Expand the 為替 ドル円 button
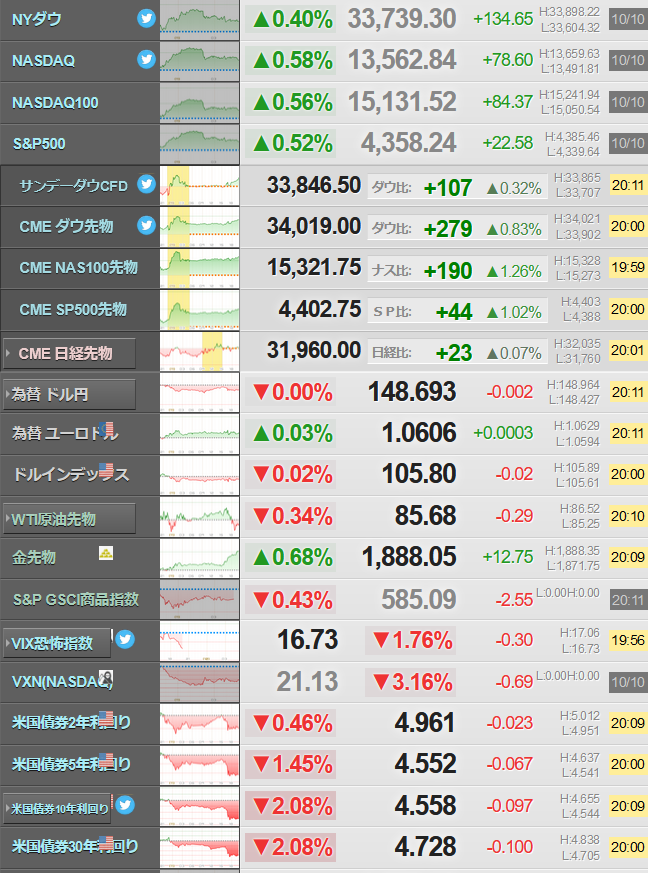The height and width of the screenshot is (873, 648). pyautogui.click(x=69, y=395)
